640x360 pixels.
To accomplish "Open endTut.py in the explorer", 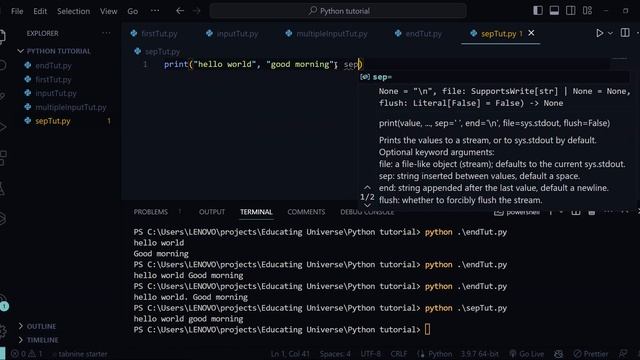I will tap(53, 65).
